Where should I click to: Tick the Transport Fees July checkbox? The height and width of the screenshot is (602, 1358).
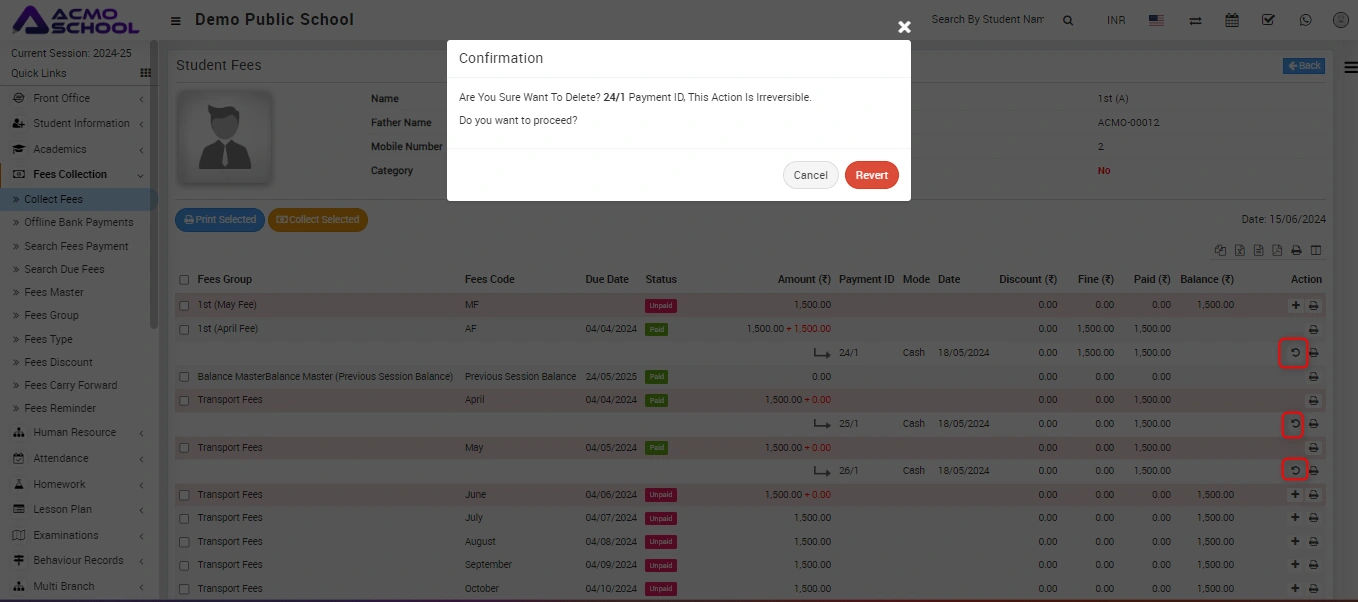184,518
